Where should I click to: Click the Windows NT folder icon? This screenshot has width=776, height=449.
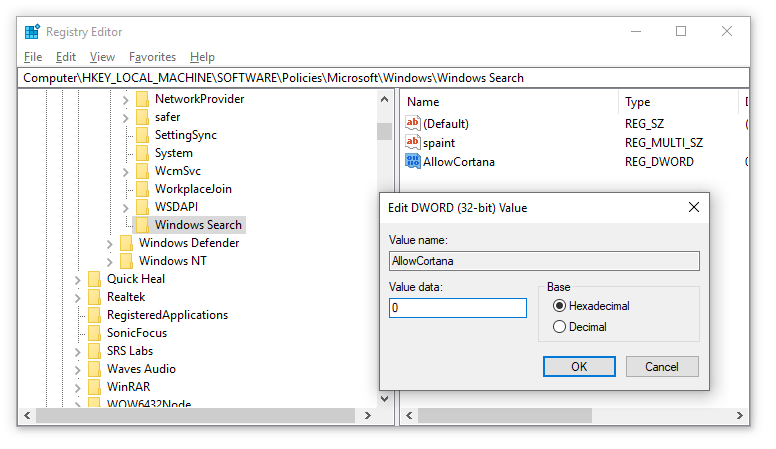127,261
